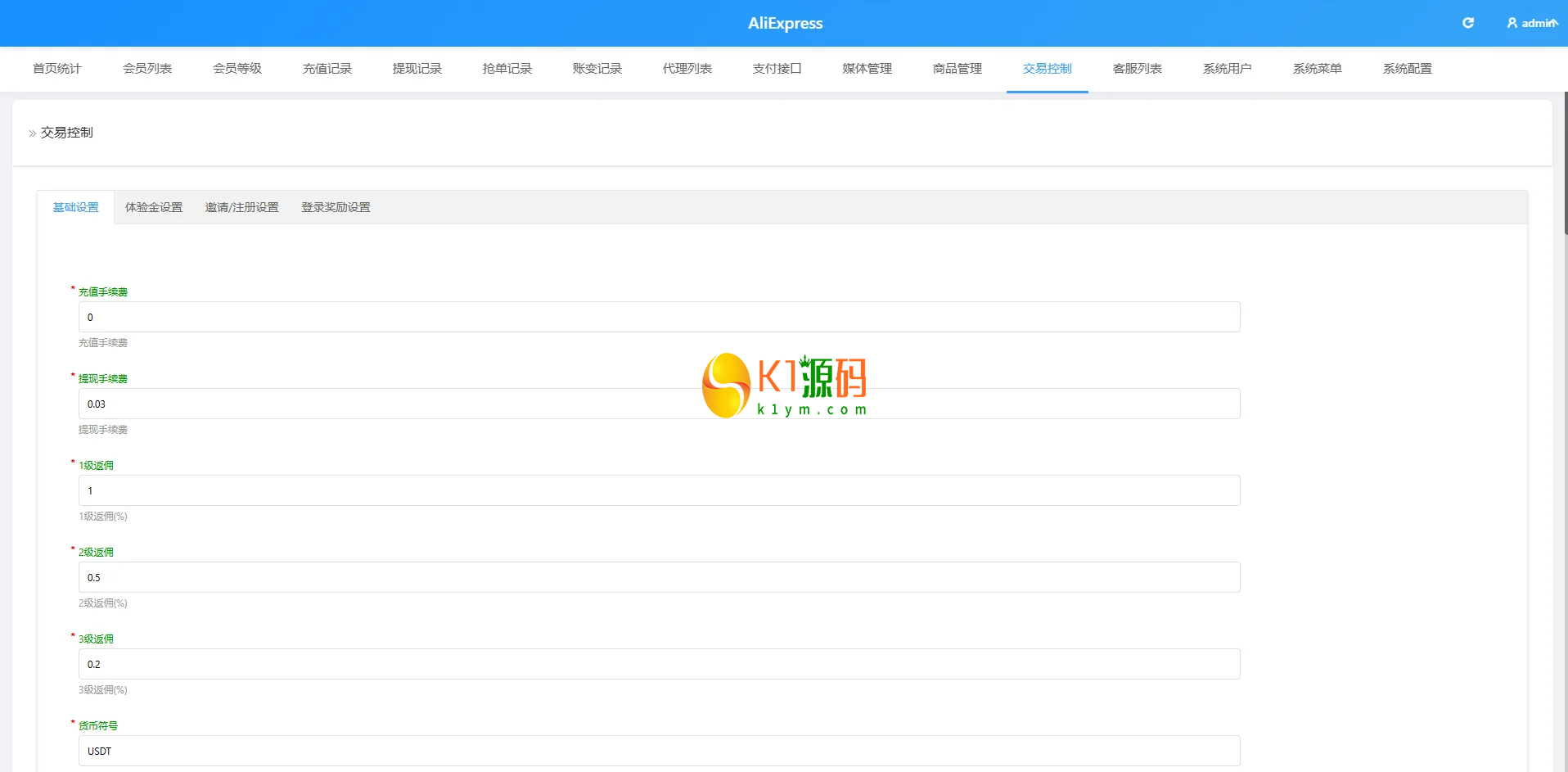Click the green 3级返佣 field label
Viewport: 1568px width, 772px height.
click(x=97, y=639)
